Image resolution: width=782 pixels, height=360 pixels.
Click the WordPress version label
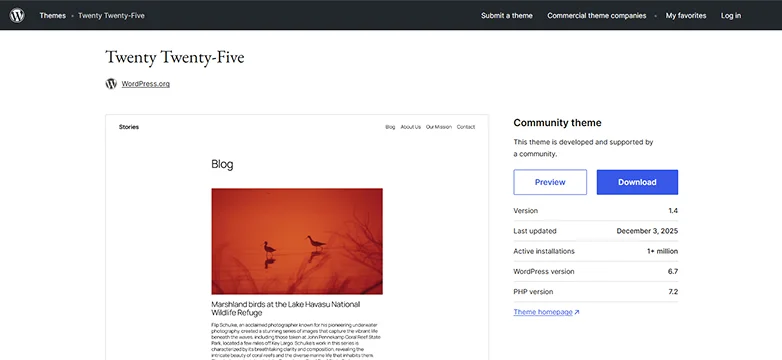coord(544,272)
